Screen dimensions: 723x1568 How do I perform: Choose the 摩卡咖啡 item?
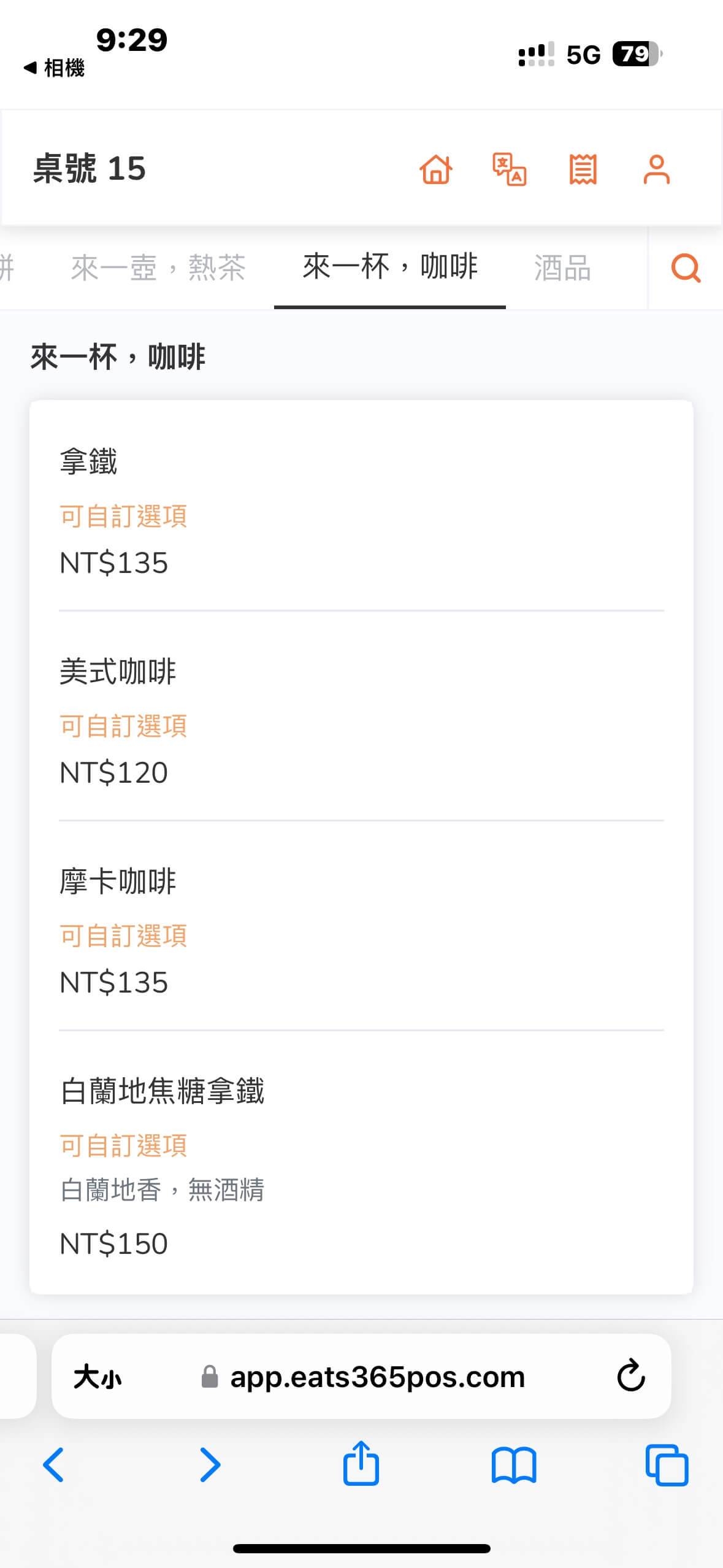tap(361, 930)
